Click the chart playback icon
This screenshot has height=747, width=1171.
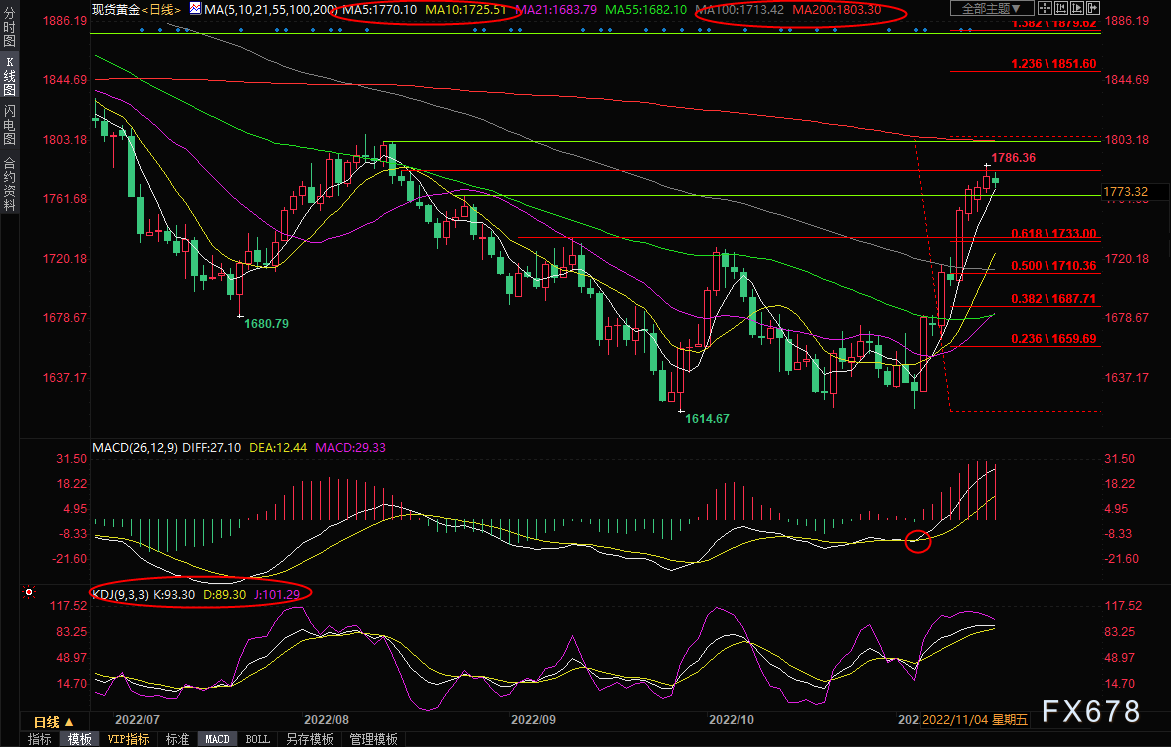coord(1079,9)
